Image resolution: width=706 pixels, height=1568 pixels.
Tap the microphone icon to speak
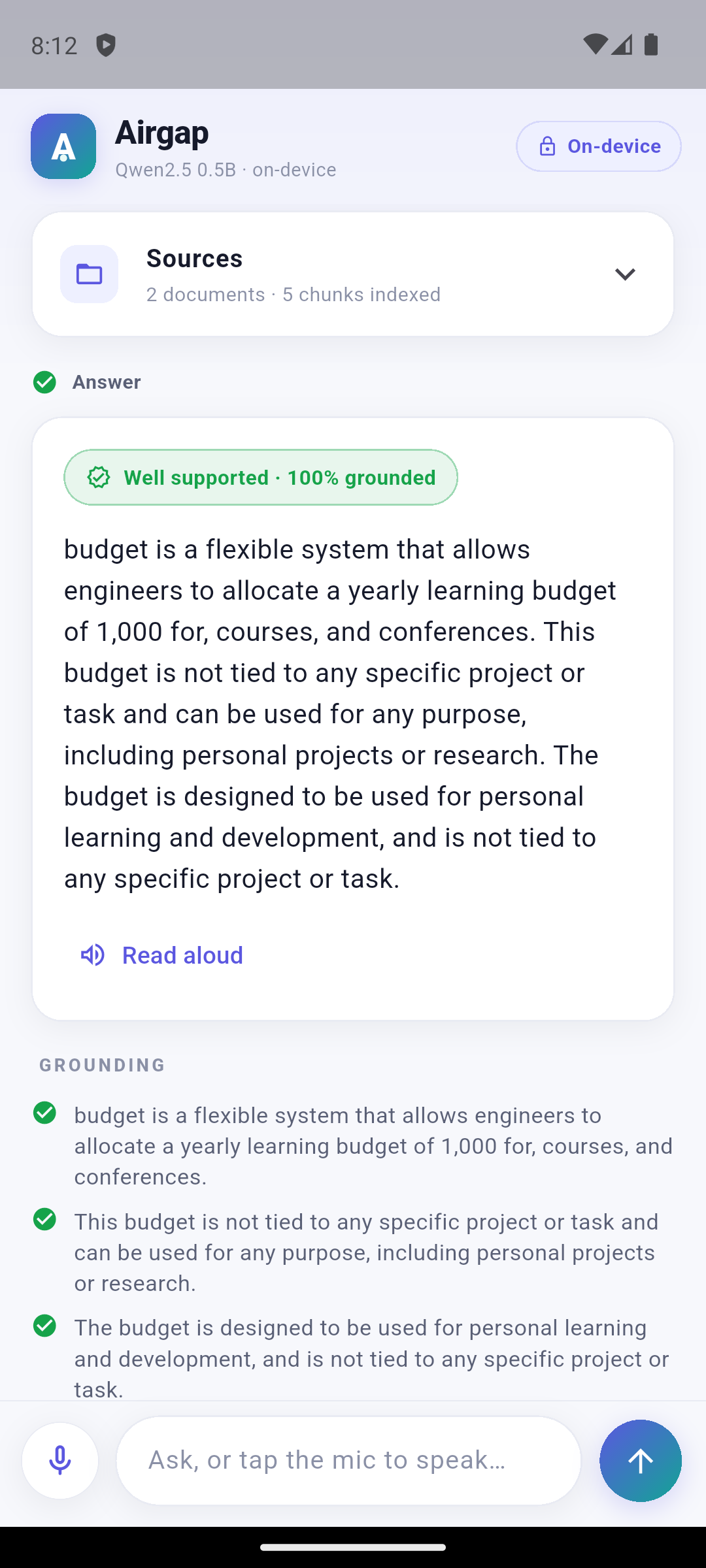point(60,1460)
